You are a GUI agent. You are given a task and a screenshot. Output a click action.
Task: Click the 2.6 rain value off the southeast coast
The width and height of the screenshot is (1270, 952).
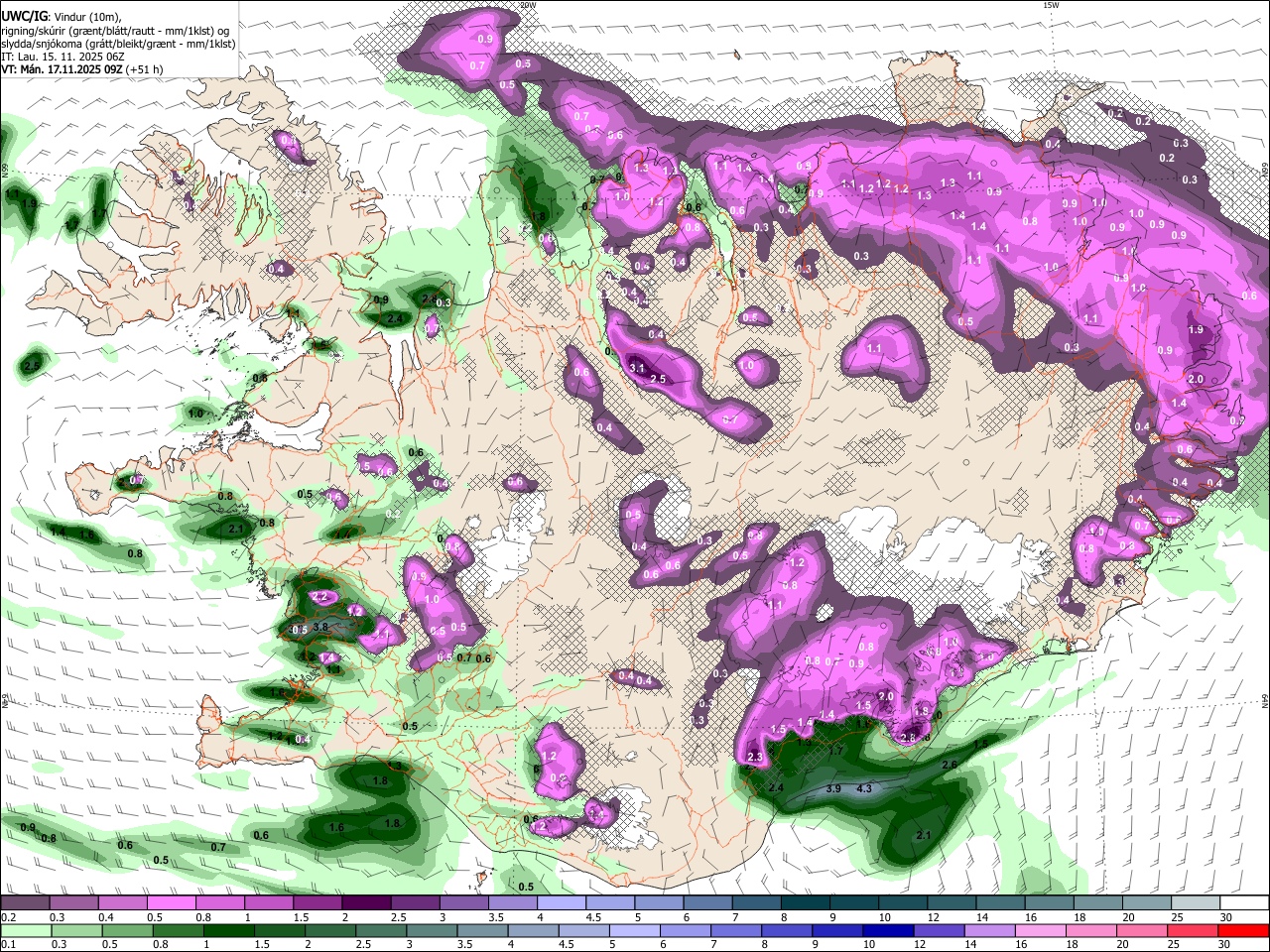click(949, 765)
